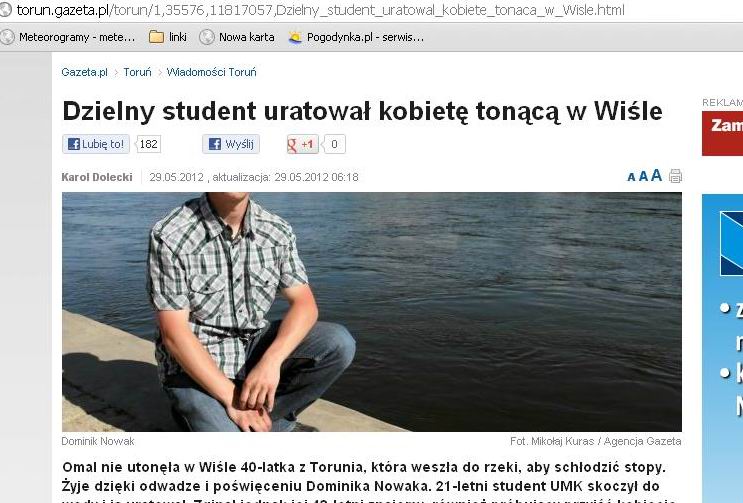743x503 pixels.
Task: Select the largest font size A
Action: pos(656,176)
